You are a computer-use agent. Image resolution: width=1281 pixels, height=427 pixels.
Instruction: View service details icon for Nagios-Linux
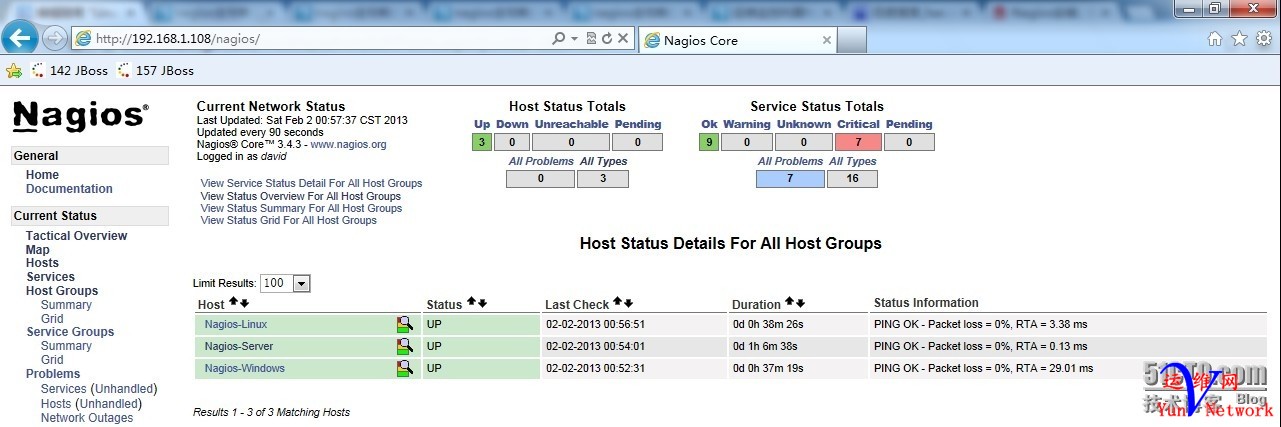[404, 324]
